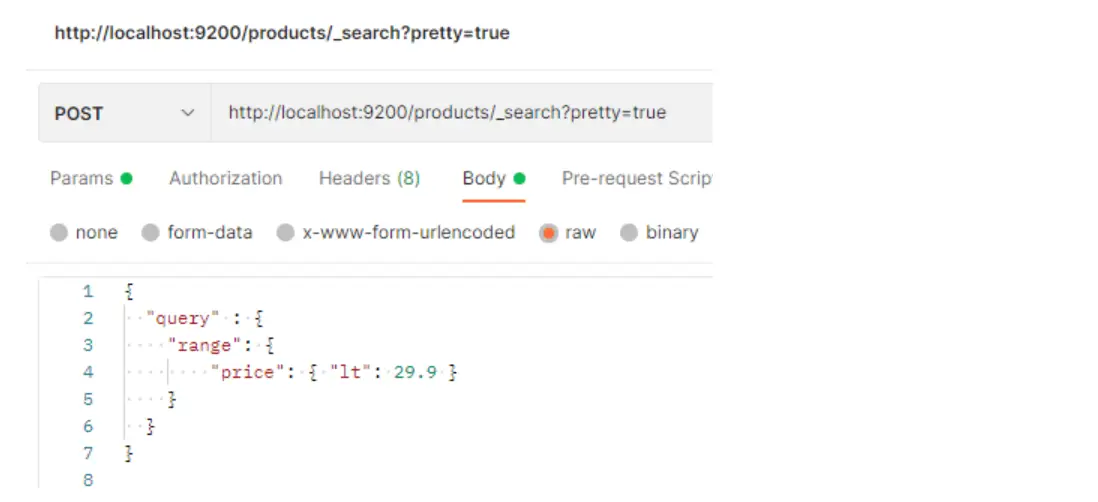Click the request title URL at top
The height and width of the screenshot is (502, 1098).
point(281,33)
